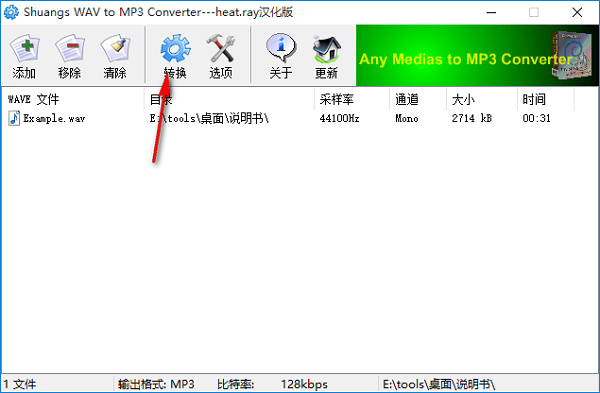Close the converter window

click(x=577, y=12)
